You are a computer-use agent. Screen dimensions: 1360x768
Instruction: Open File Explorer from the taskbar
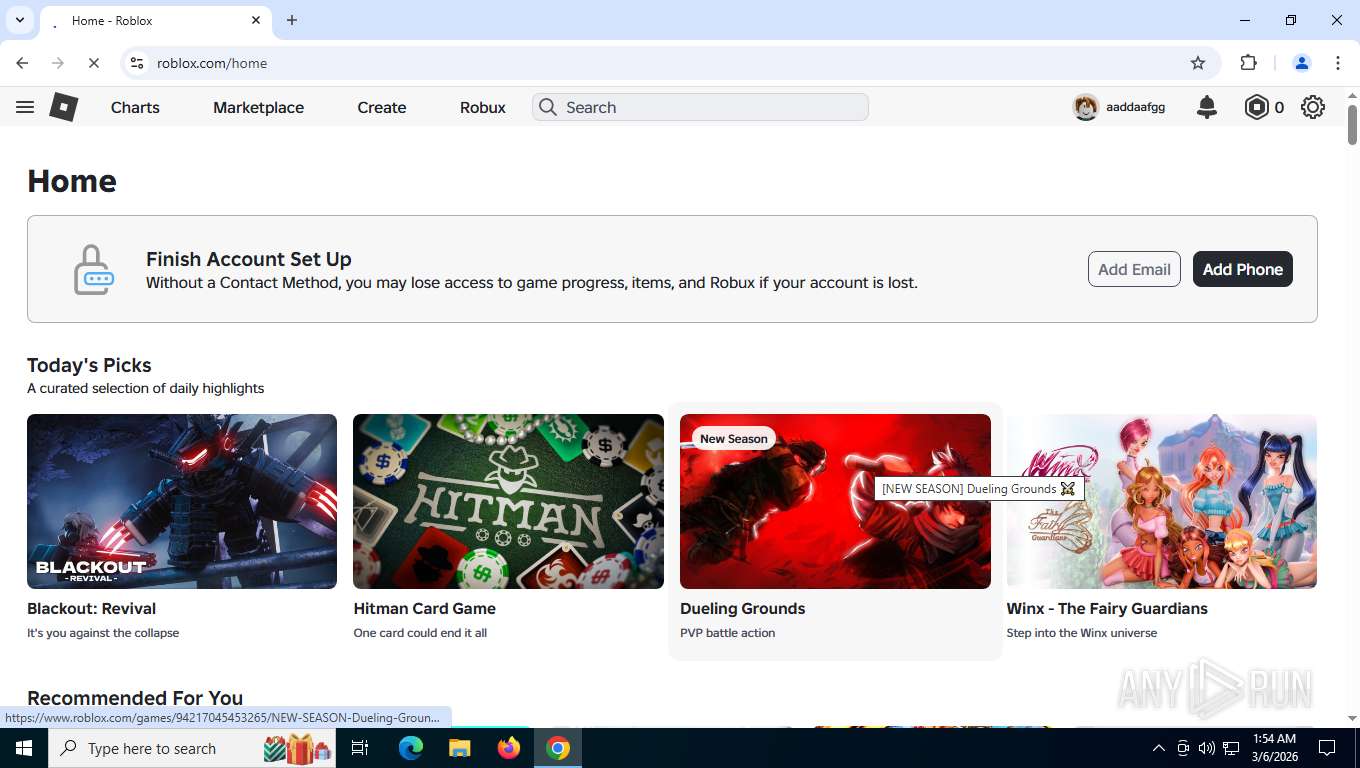459,748
